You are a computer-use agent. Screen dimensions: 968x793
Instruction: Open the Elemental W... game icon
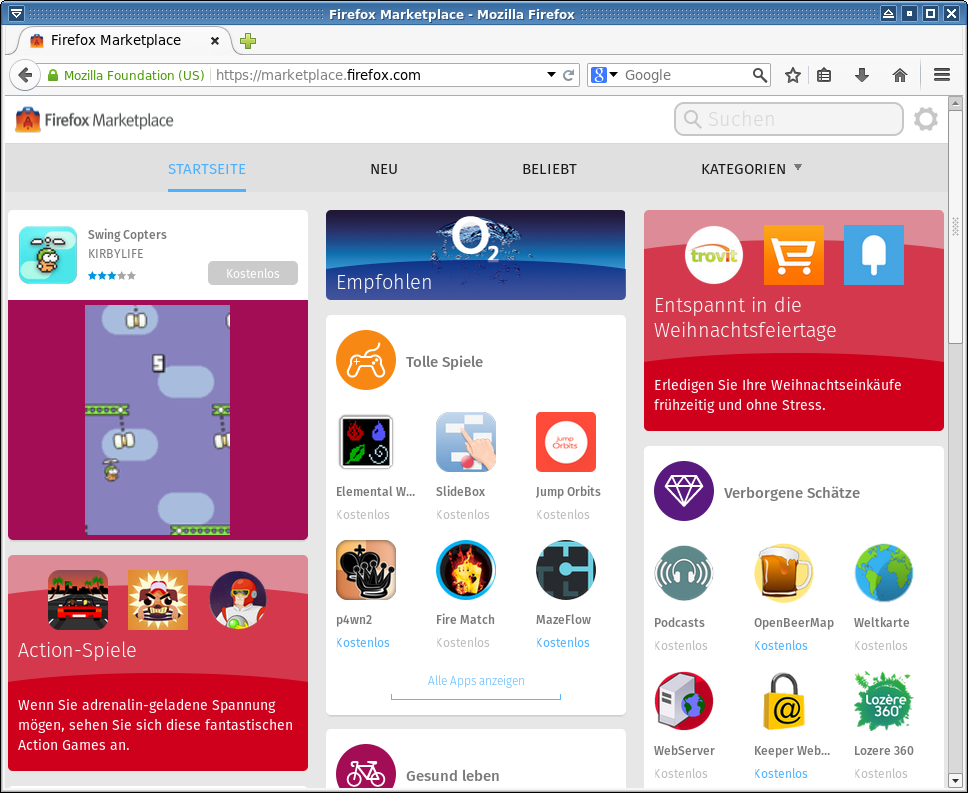pos(366,442)
